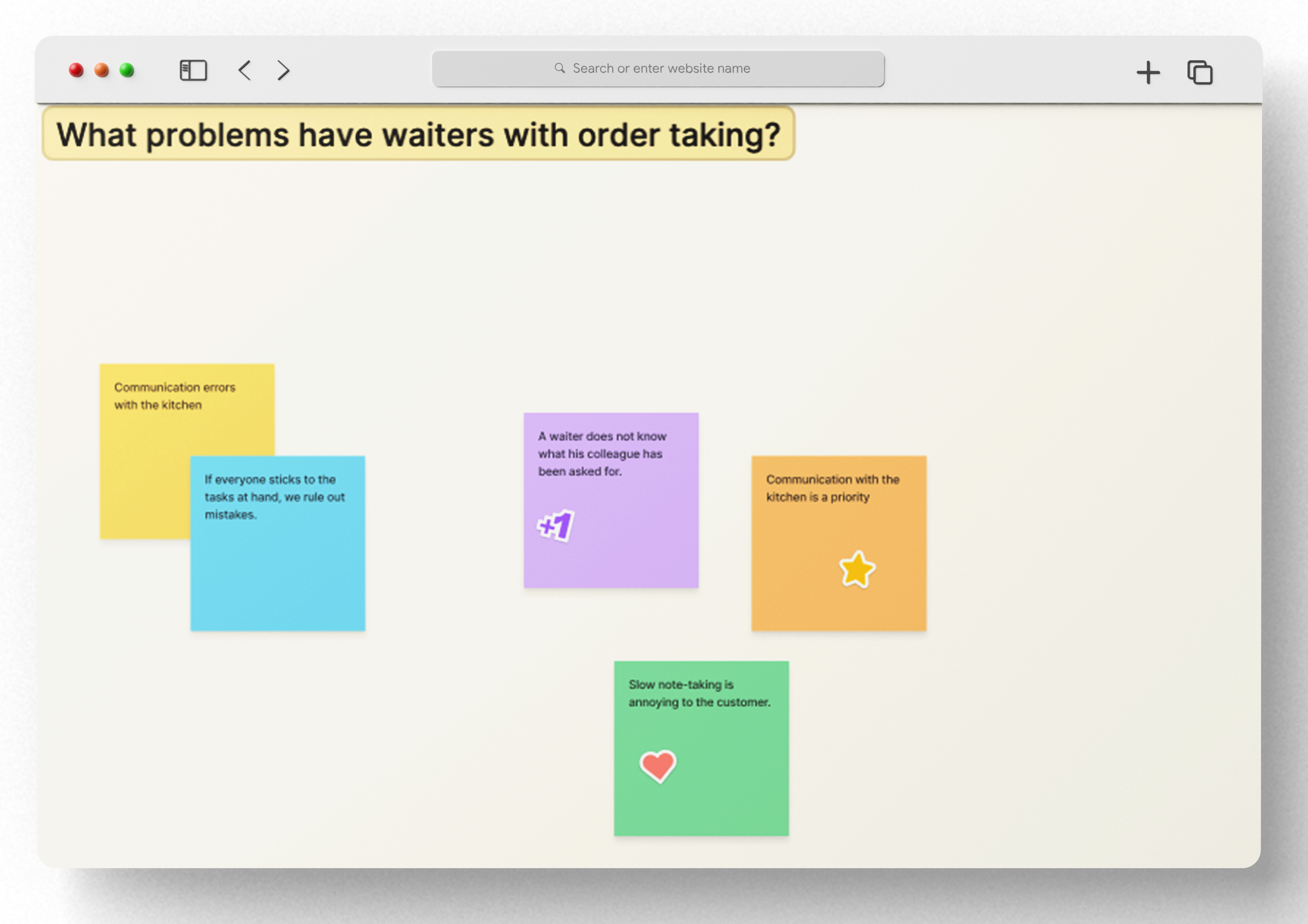Click the magnifier icon in address bar
Image resolution: width=1308 pixels, height=924 pixels.
point(560,68)
